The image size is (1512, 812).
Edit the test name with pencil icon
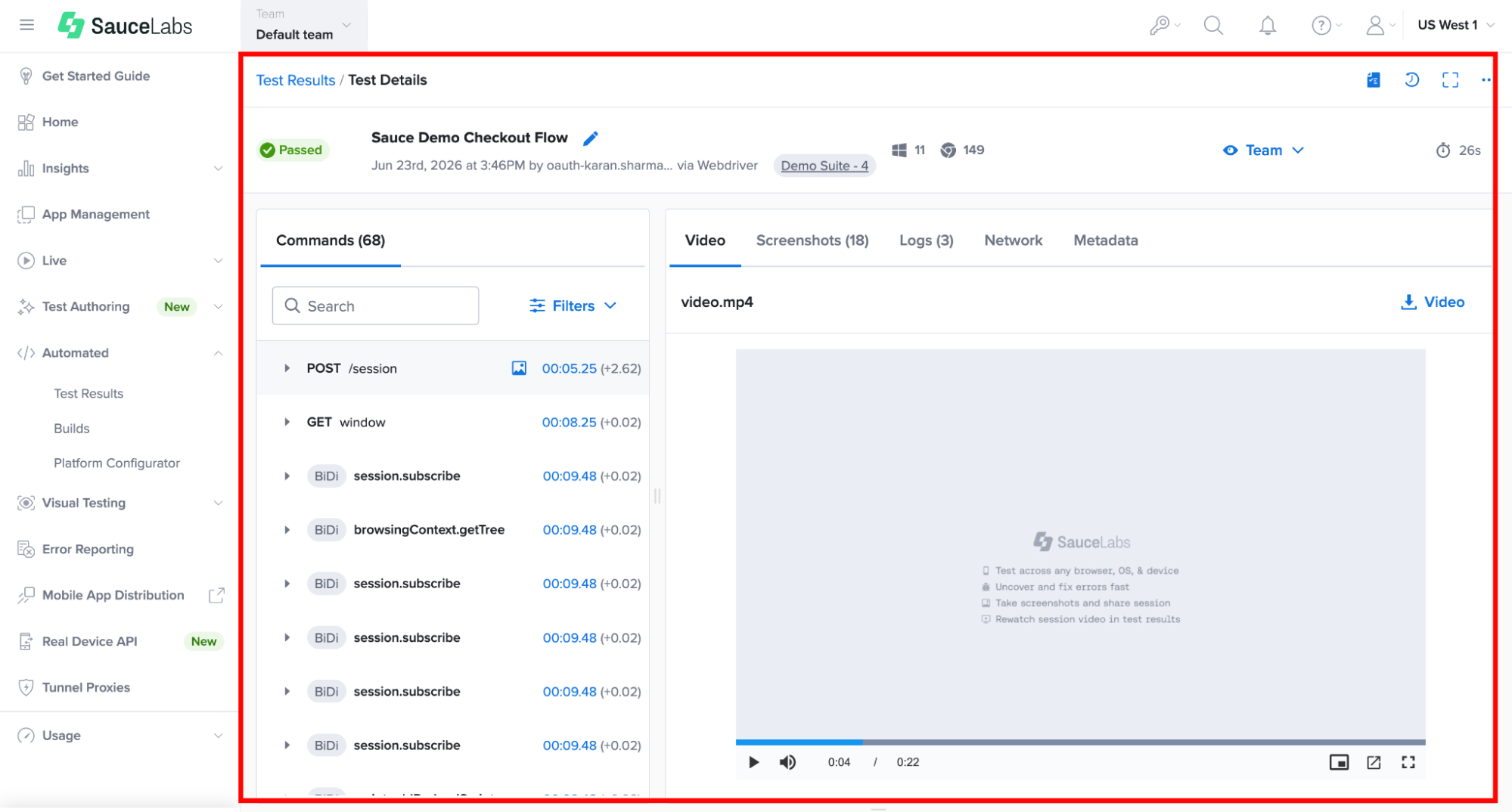[x=591, y=138]
